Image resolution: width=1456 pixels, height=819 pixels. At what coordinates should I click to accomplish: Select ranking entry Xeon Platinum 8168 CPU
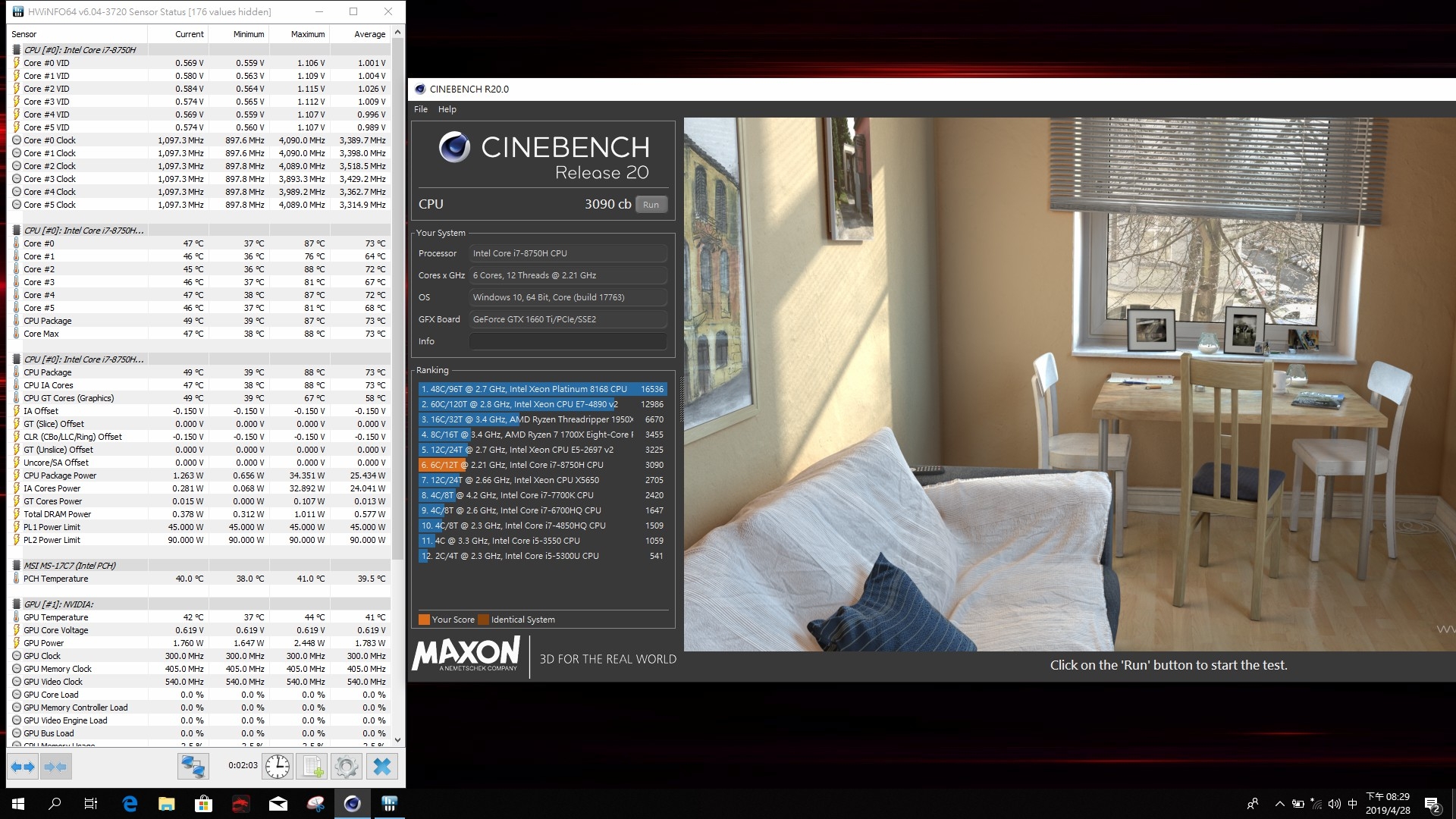[x=543, y=389]
